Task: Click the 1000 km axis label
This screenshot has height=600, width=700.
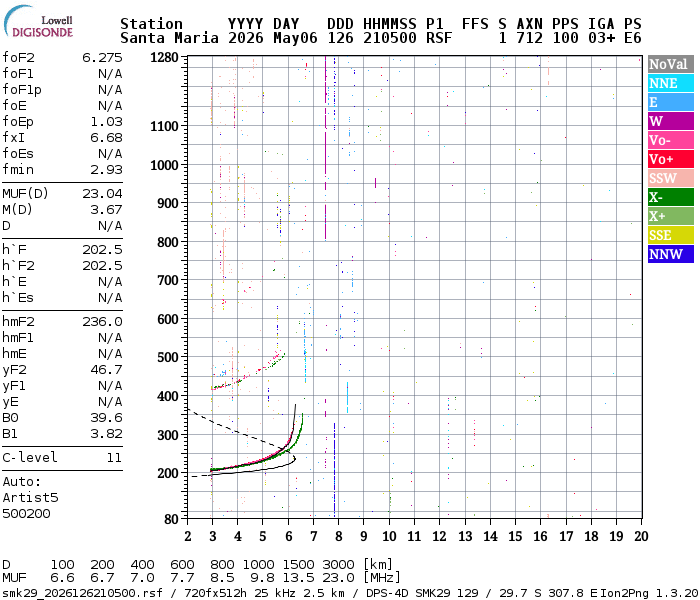Action: point(164,165)
